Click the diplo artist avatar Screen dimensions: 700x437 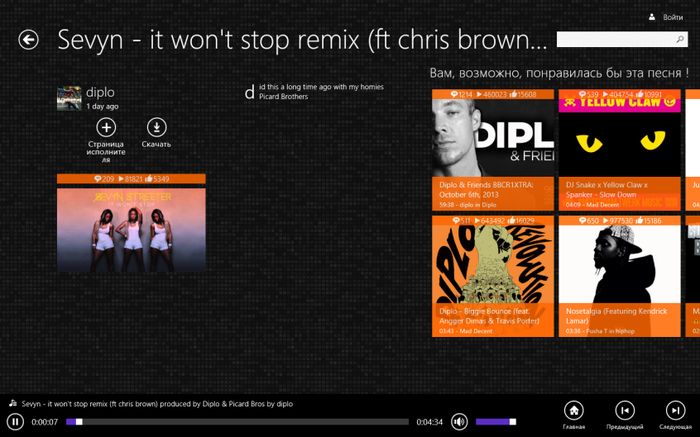coord(69,97)
